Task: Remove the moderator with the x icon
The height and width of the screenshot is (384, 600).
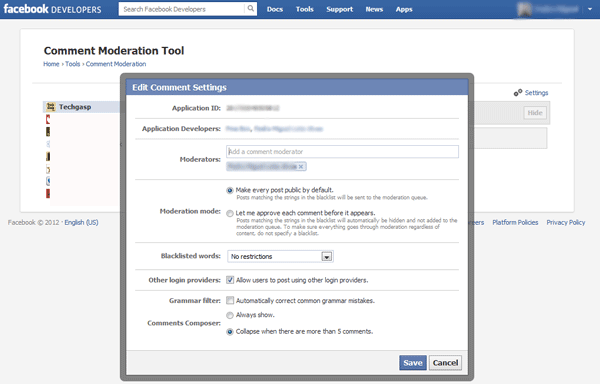Action: click(x=301, y=166)
